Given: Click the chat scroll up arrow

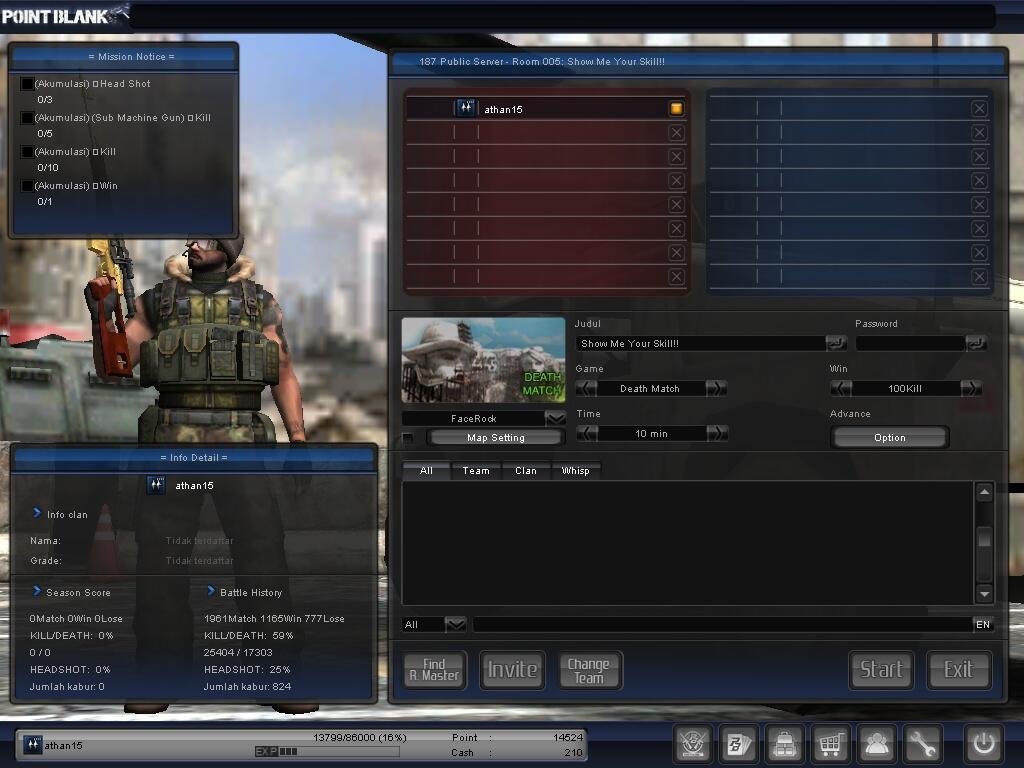Looking at the screenshot, I should click(x=984, y=491).
